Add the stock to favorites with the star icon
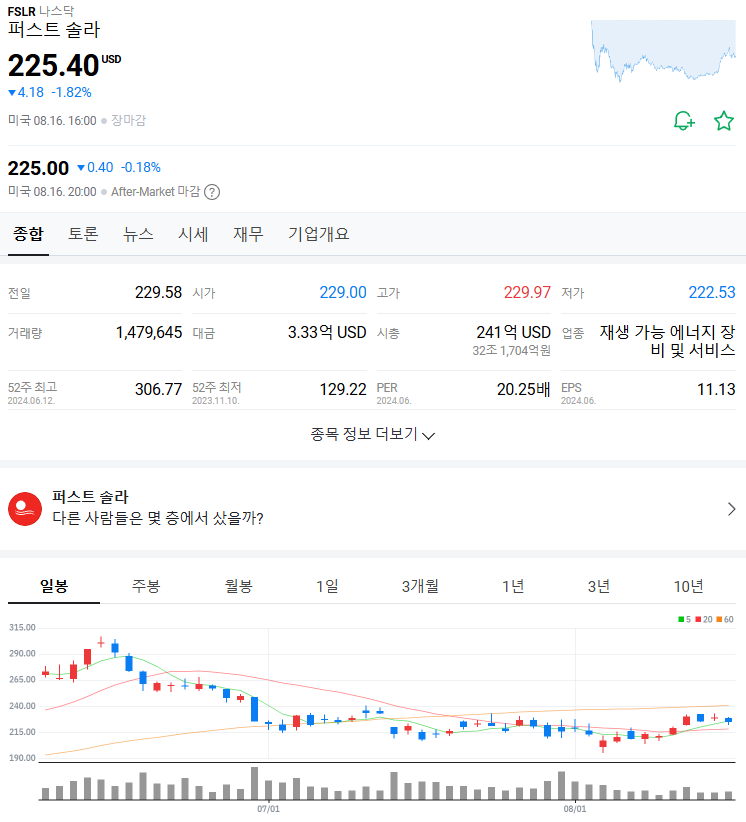This screenshot has width=746, height=822. (x=724, y=121)
